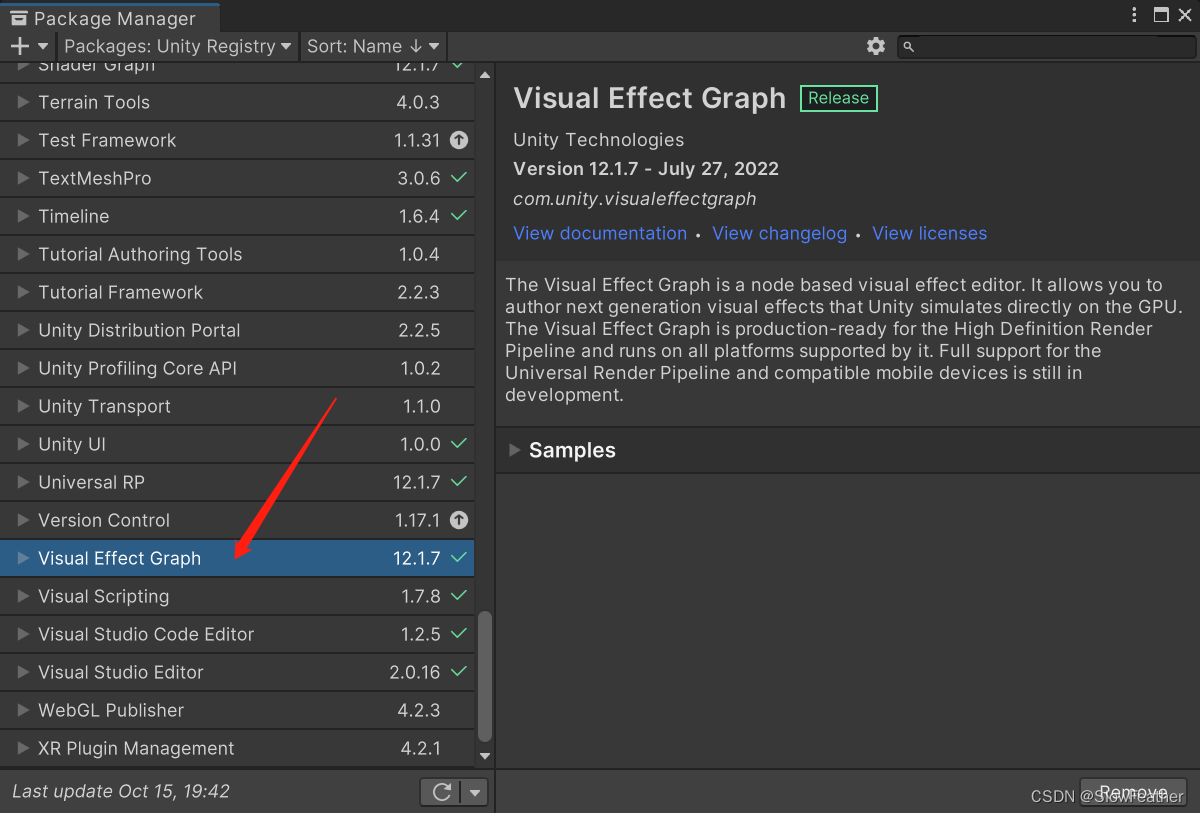This screenshot has width=1200, height=813.
Task: Expand the Unity Distribution Portal versions
Action: click(23, 330)
